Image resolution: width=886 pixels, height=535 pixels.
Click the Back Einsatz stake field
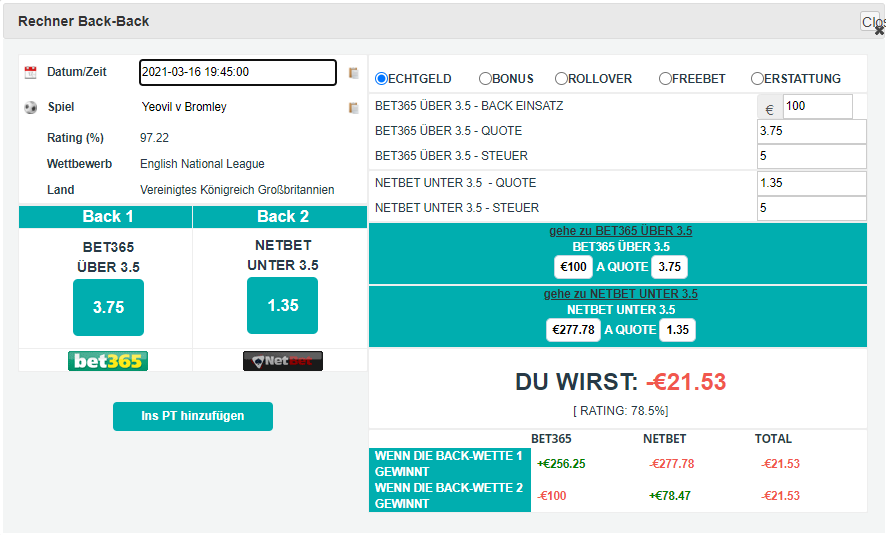tap(817, 106)
